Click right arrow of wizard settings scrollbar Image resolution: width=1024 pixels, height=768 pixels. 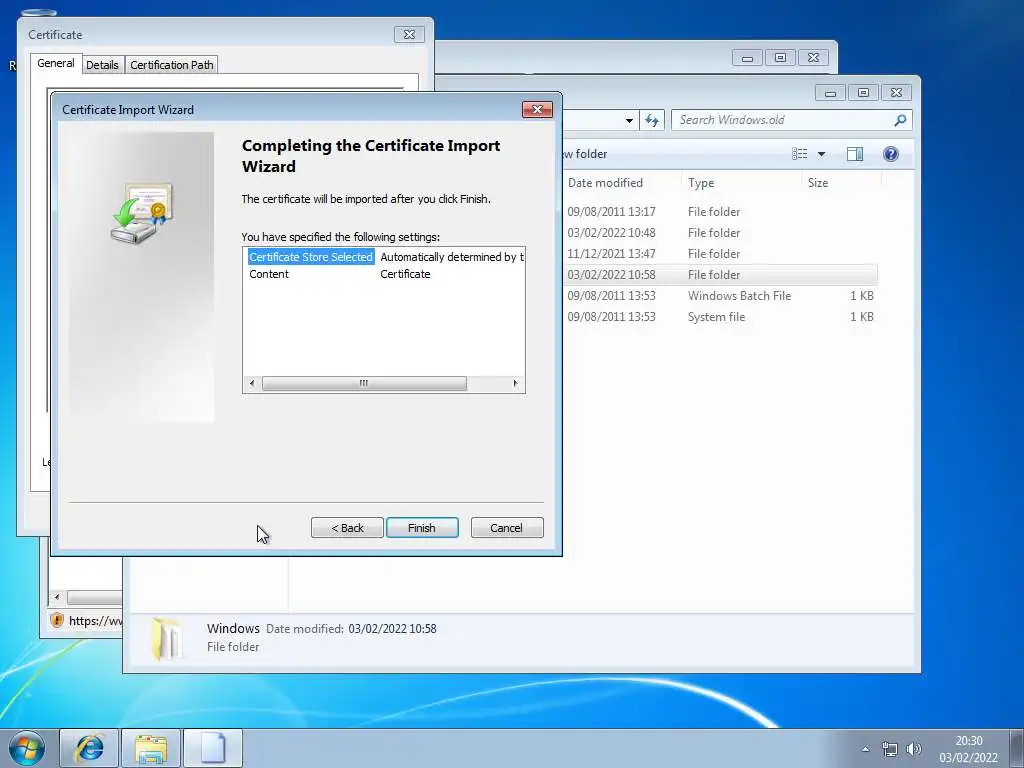(x=515, y=383)
